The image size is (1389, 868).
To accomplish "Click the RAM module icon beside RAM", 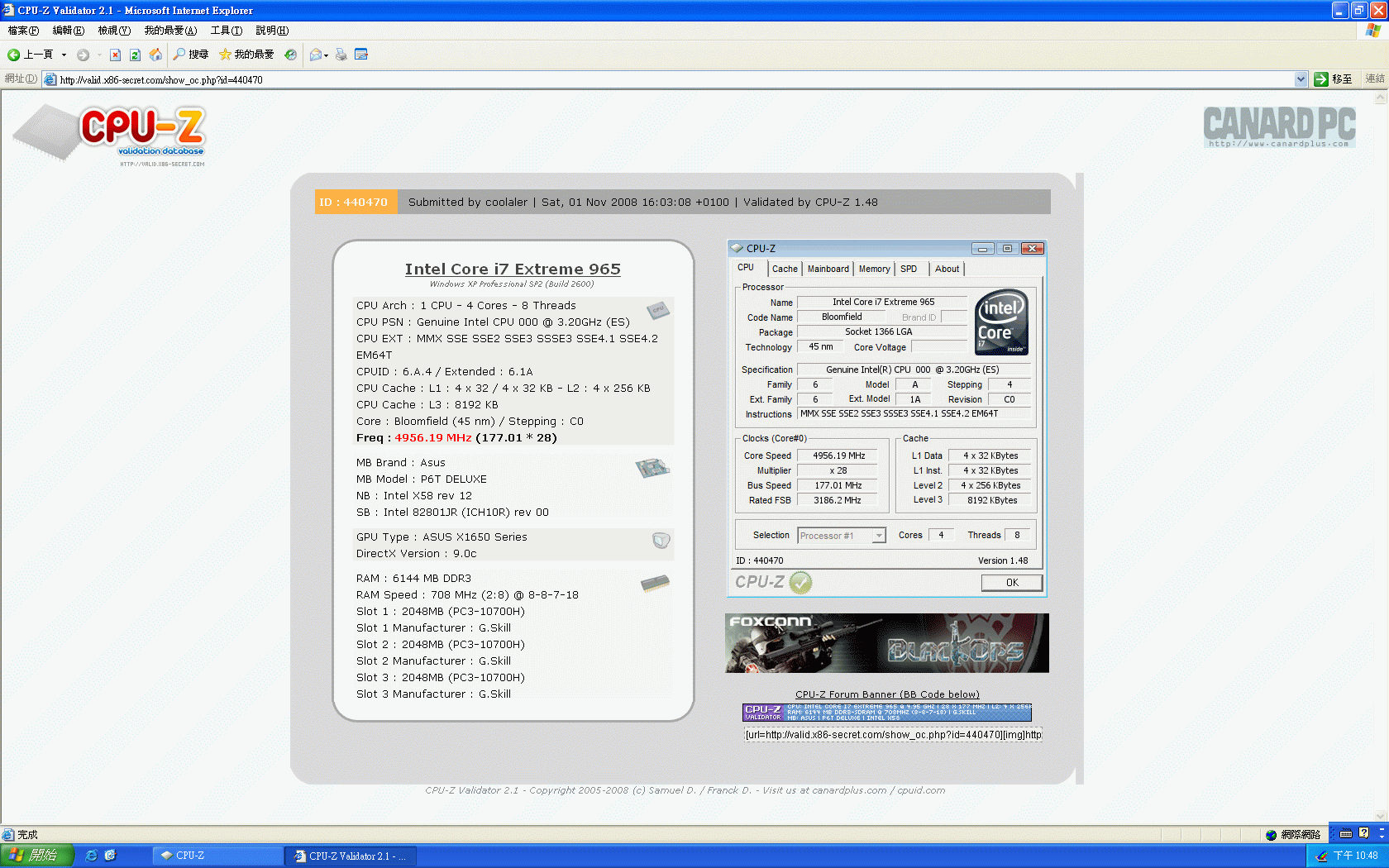I will pos(655,584).
